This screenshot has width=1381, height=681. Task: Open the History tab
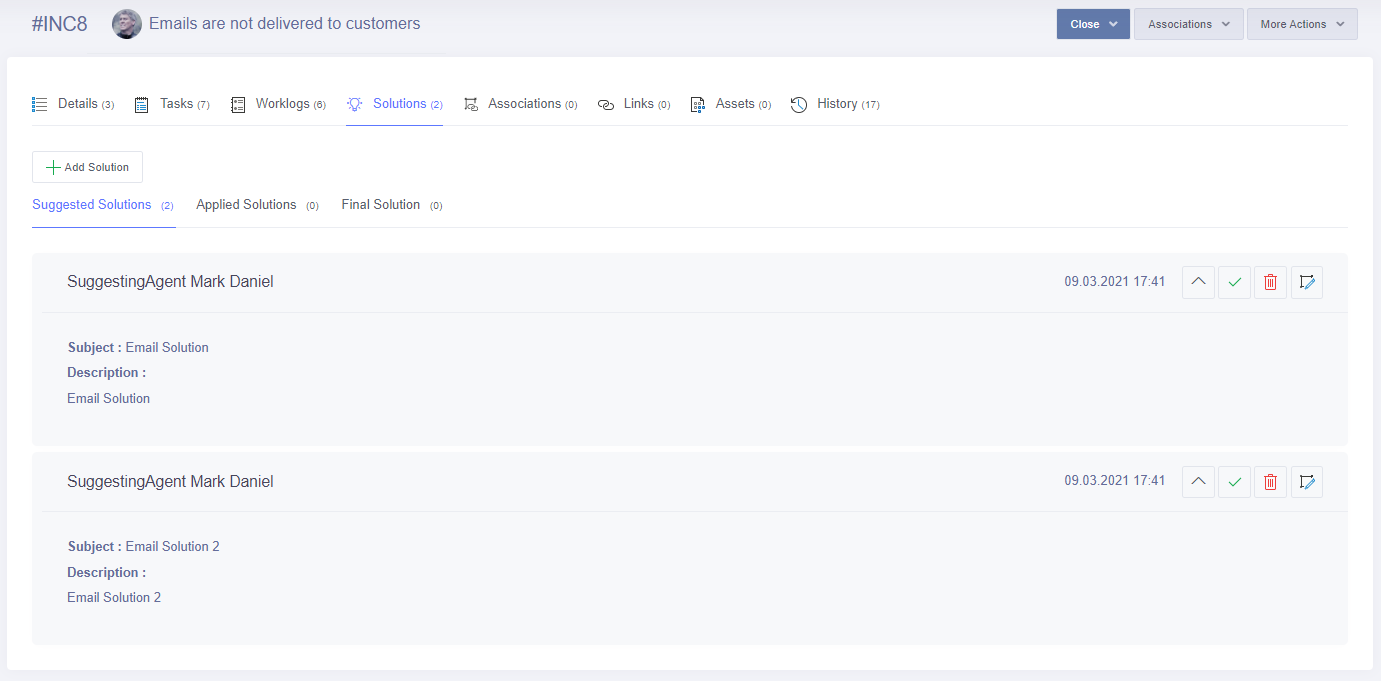pos(835,104)
